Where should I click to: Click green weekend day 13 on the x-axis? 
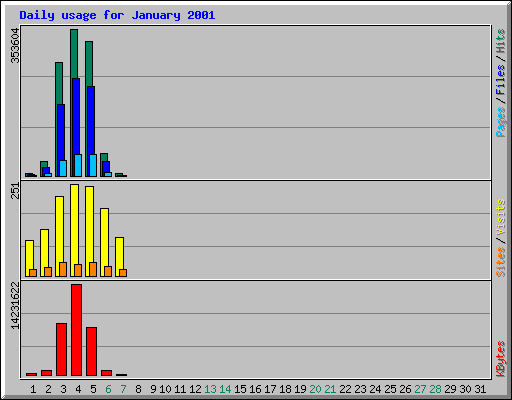210,389
